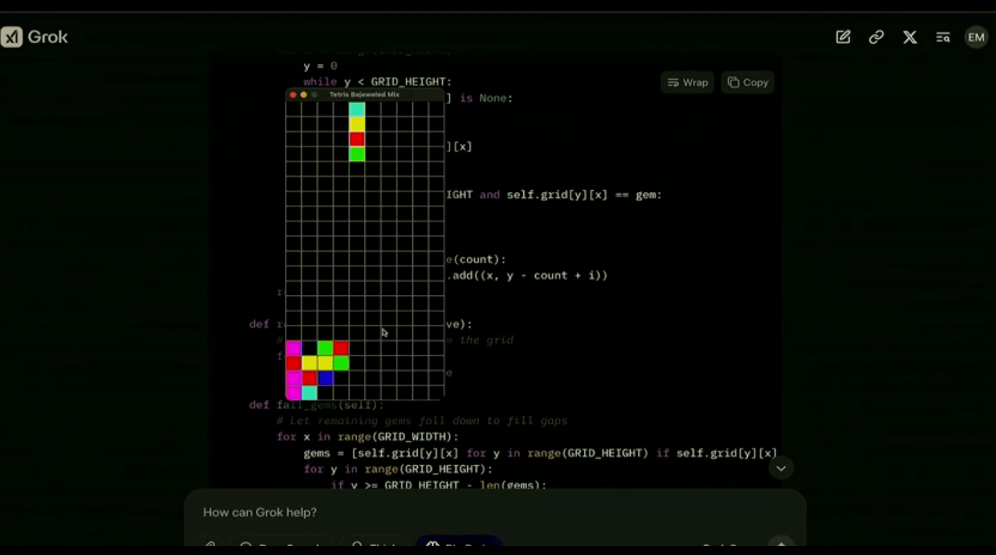Click the Tetris Bejeweled Mix title bar

(x=364, y=95)
